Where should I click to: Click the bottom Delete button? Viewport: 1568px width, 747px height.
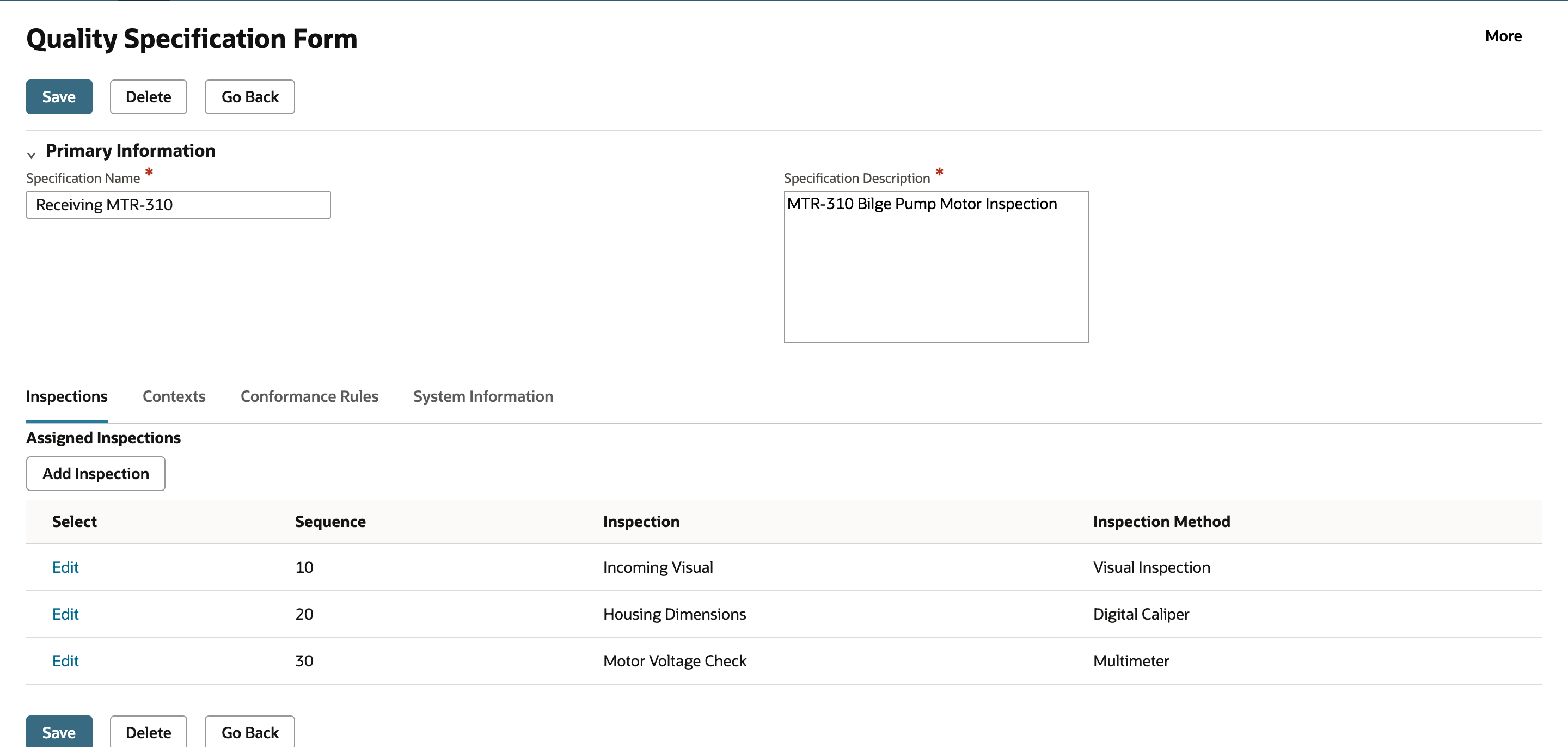[x=149, y=732]
